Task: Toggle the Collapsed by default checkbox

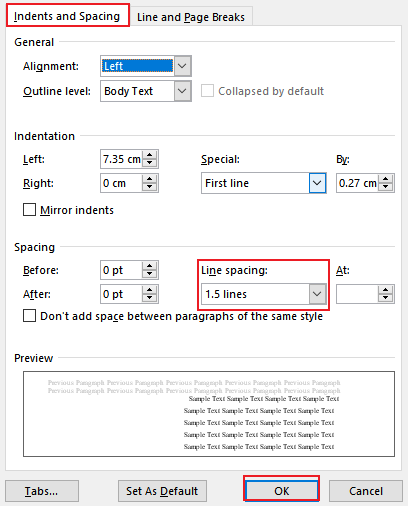Action: coord(207,91)
